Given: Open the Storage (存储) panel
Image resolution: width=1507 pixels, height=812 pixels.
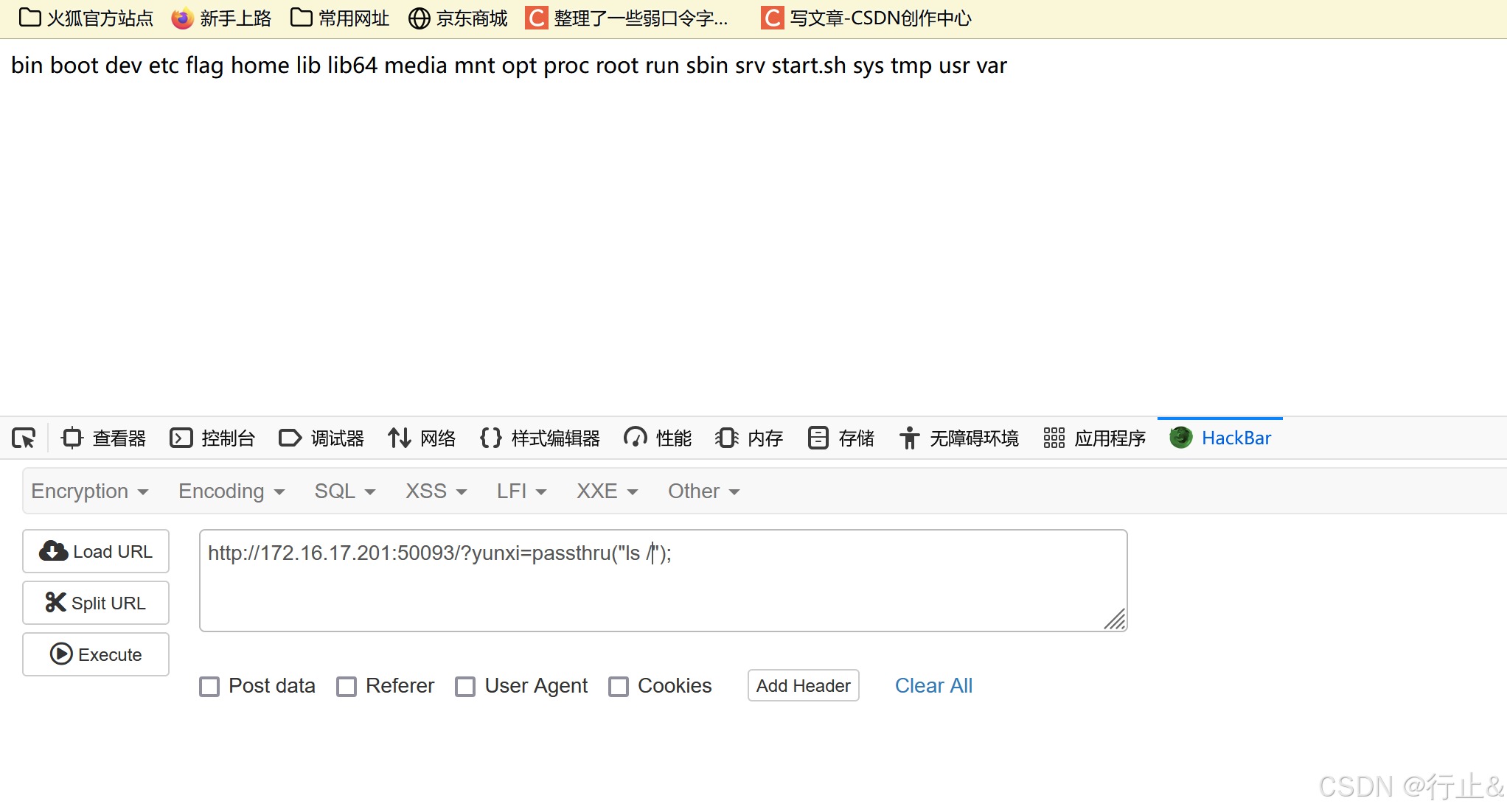Looking at the screenshot, I should [x=840, y=438].
